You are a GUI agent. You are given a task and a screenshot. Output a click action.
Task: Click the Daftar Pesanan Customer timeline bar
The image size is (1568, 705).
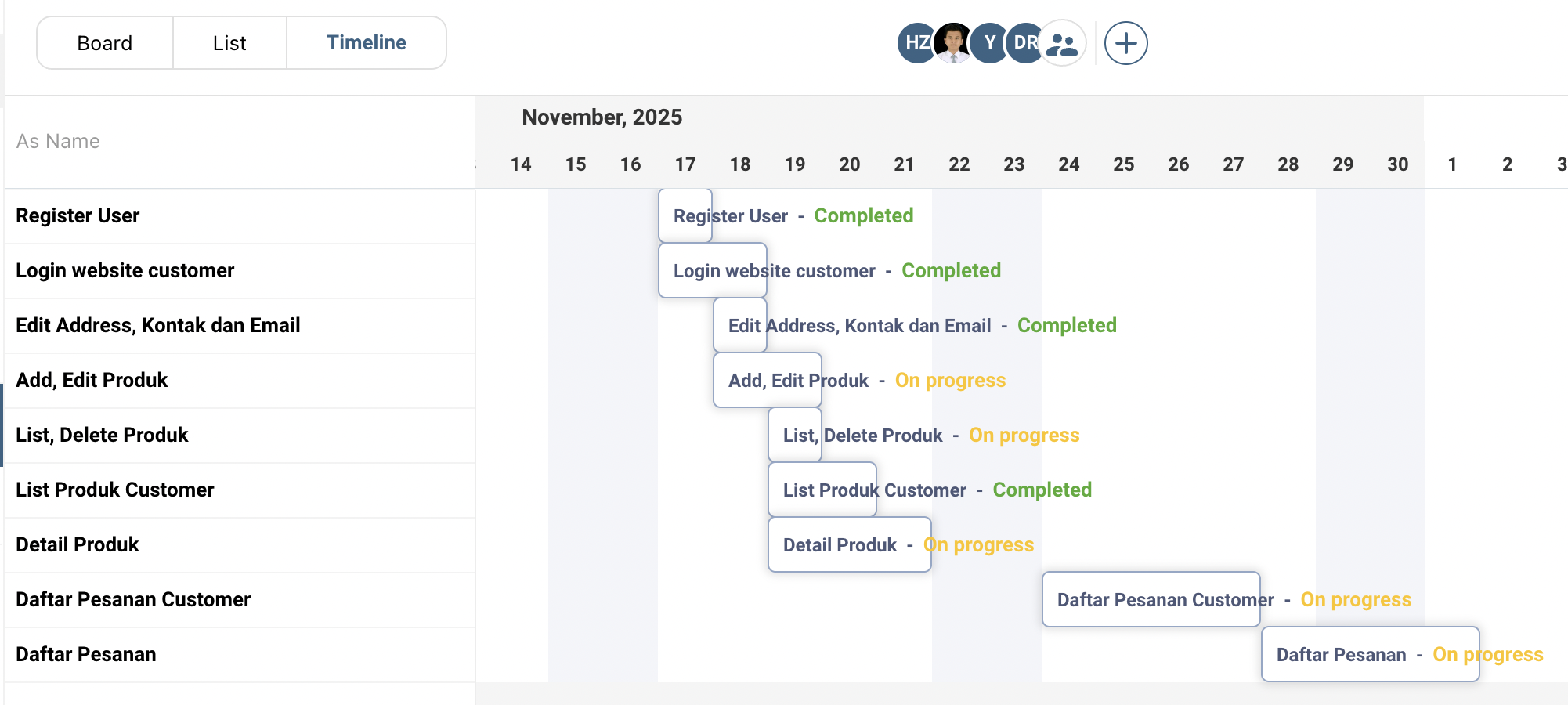point(1151,600)
